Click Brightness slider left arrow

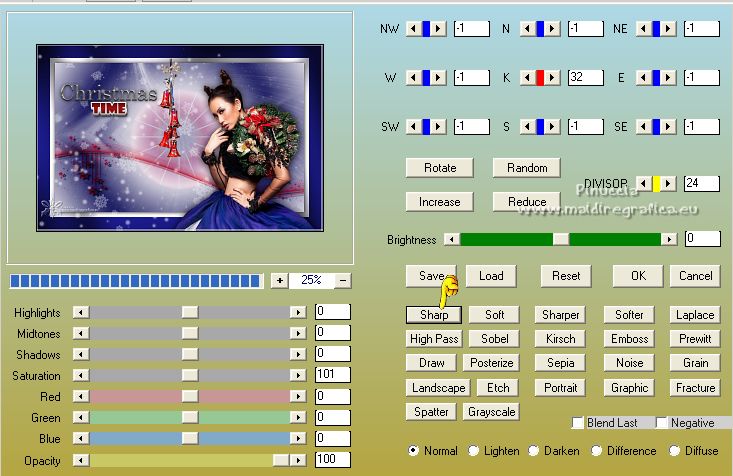(452, 239)
